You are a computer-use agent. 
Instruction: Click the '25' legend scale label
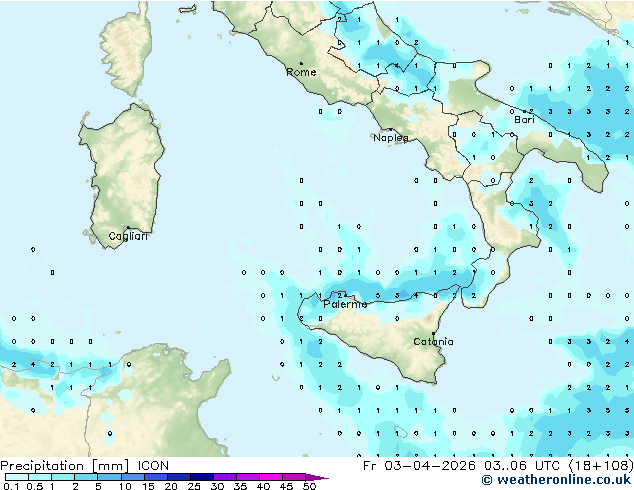194,486
